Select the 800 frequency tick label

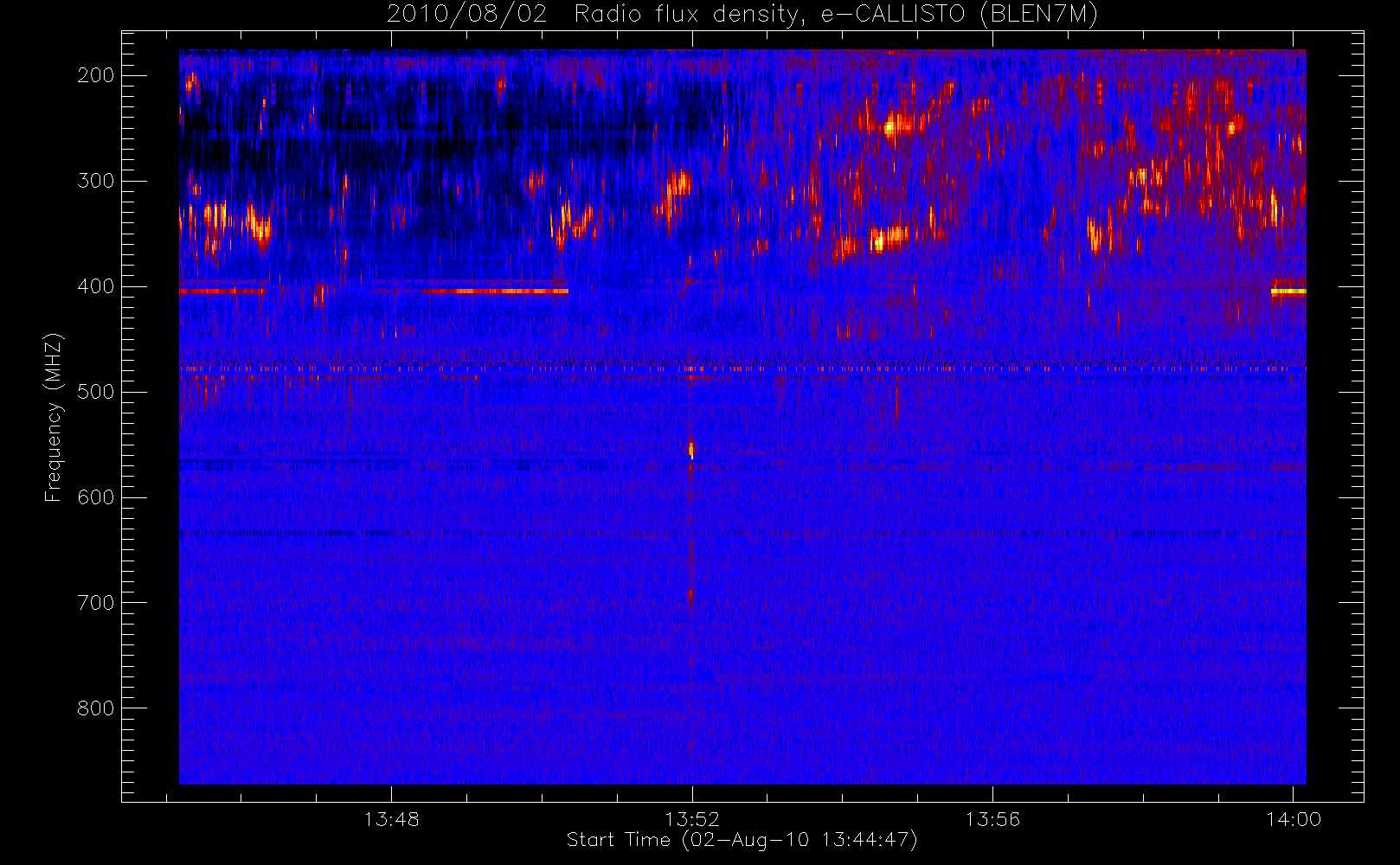tap(96, 708)
